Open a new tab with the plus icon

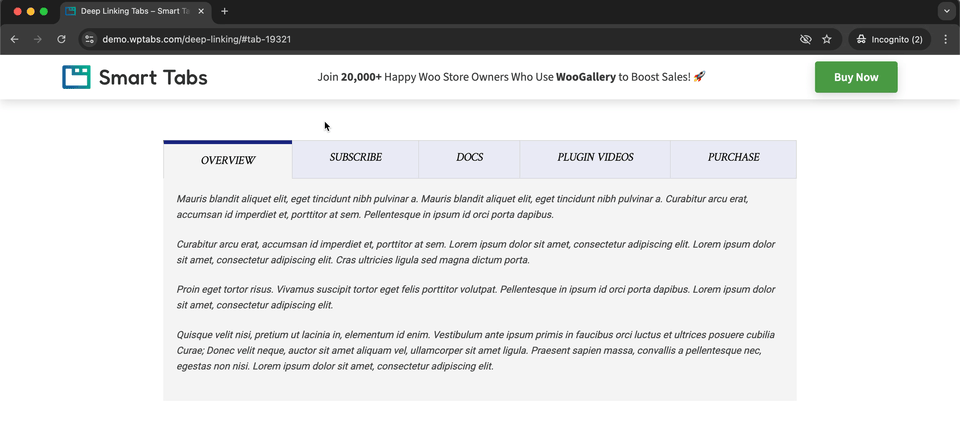click(x=225, y=11)
